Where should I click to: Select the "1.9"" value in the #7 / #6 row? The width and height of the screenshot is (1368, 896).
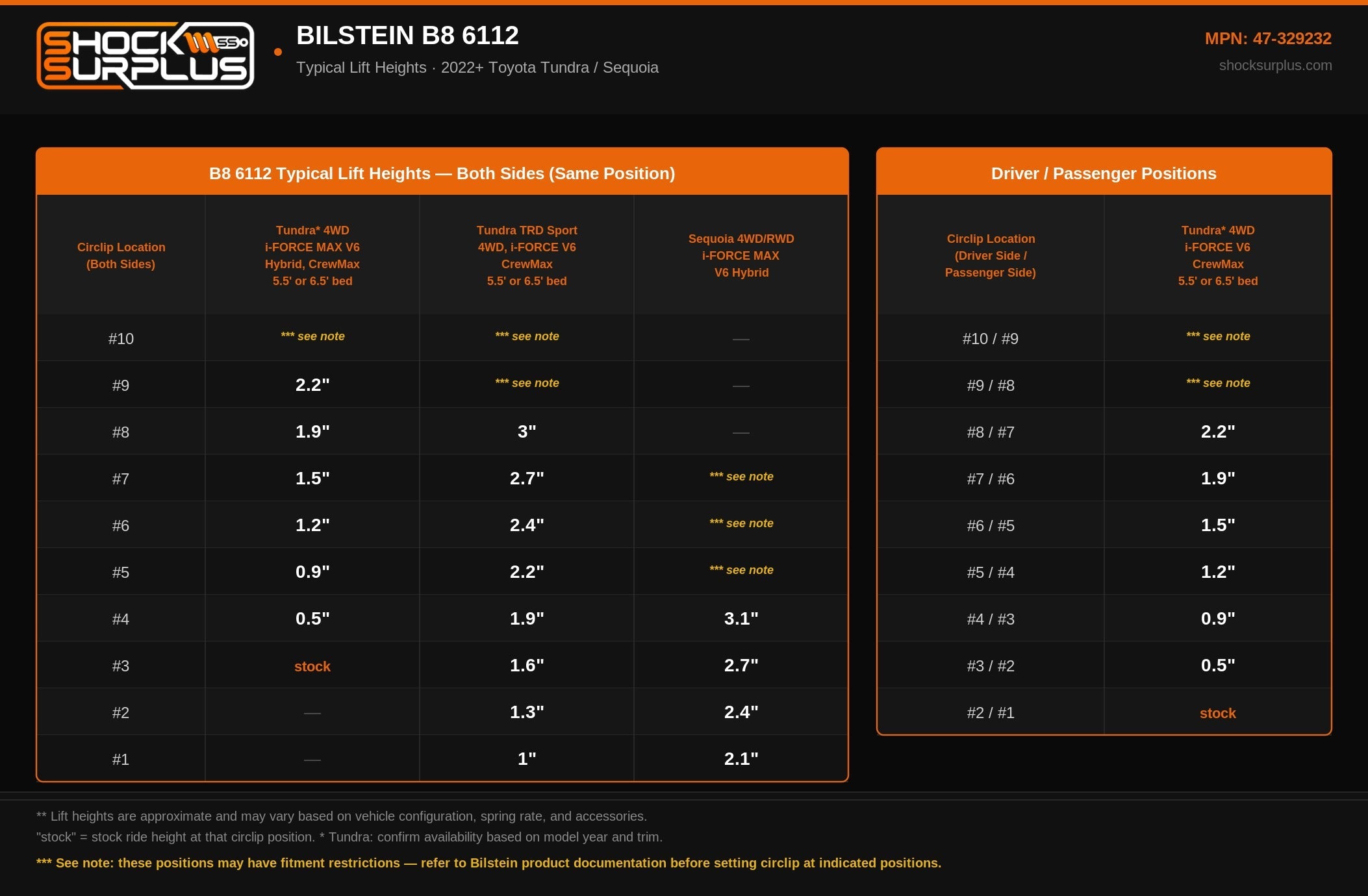[1218, 479]
